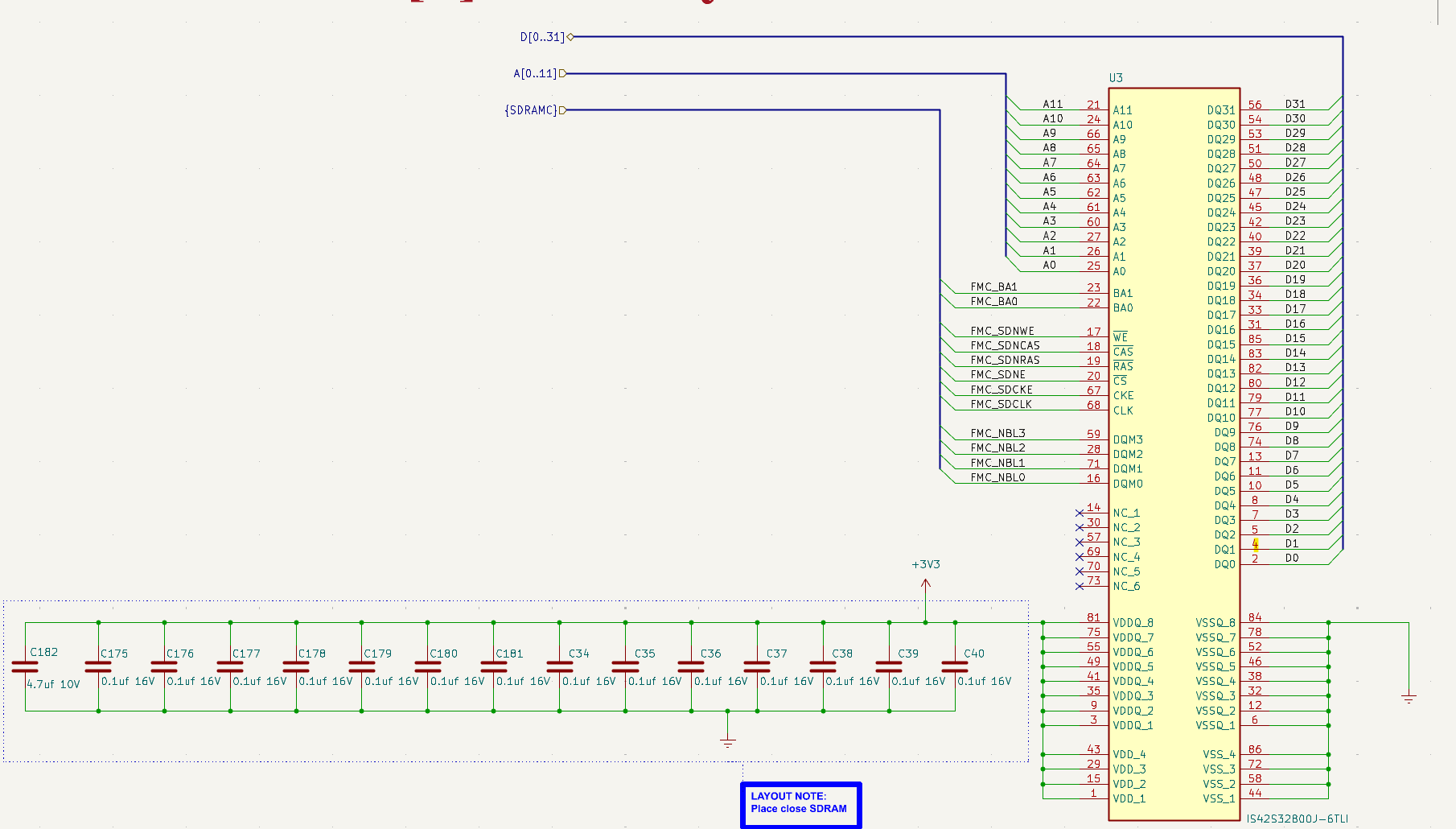Select the highlighted pin number 4 on DQ1

[1254, 544]
